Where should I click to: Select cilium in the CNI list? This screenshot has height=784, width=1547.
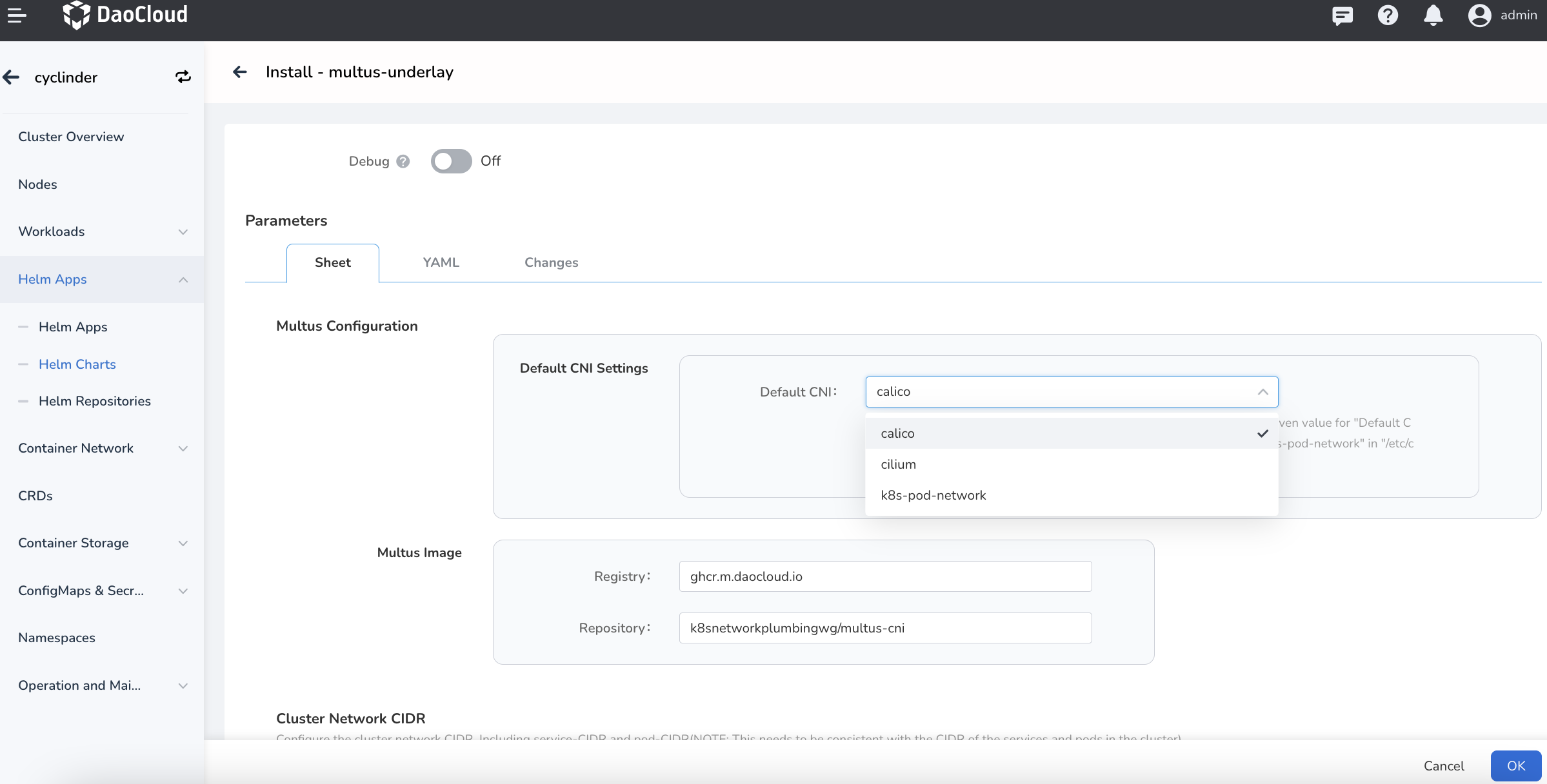tap(1072, 464)
